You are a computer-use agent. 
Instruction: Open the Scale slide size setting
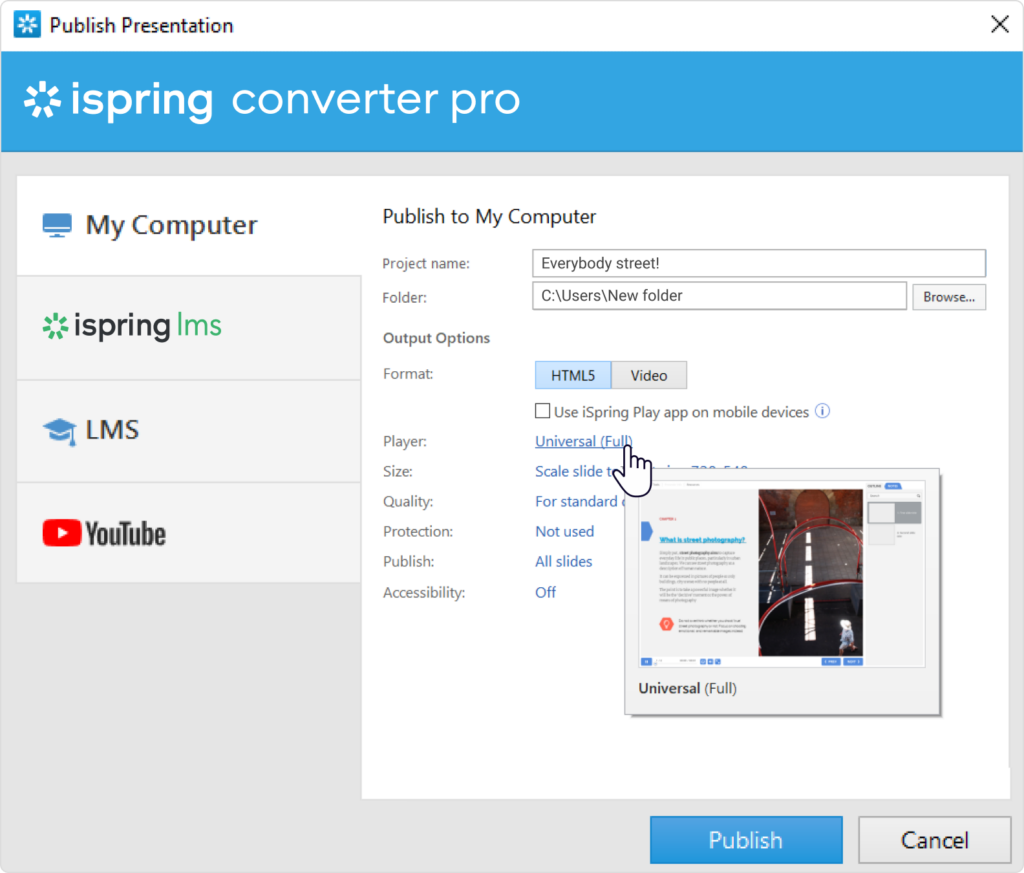pyautogui.click(x=573, y=471)
